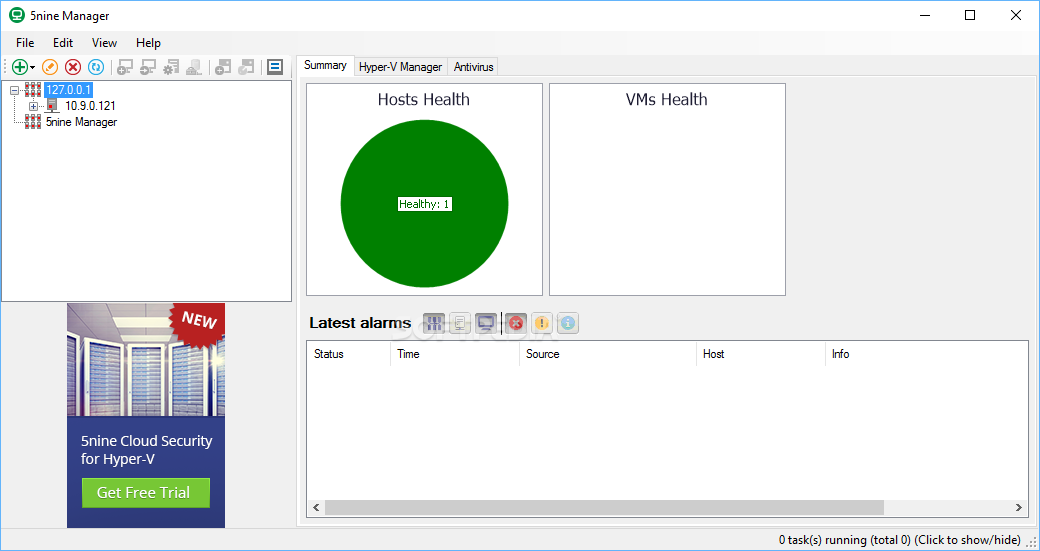Expand the 10.9.0.121 host node
Image resolution: width=1040 pixels, height=551 pixels.
pos(33,106)
